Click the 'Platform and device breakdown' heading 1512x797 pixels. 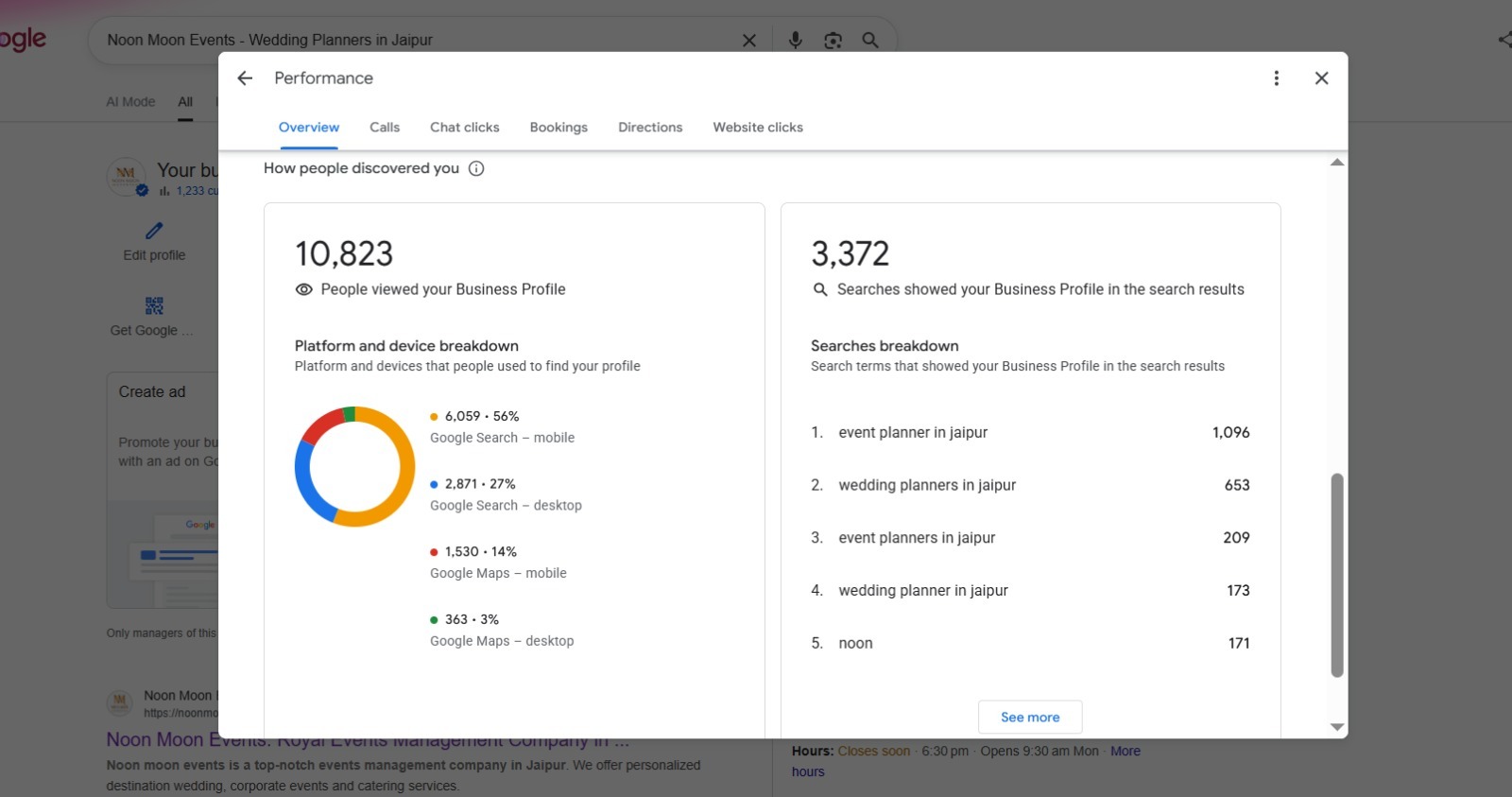(406, 346)
